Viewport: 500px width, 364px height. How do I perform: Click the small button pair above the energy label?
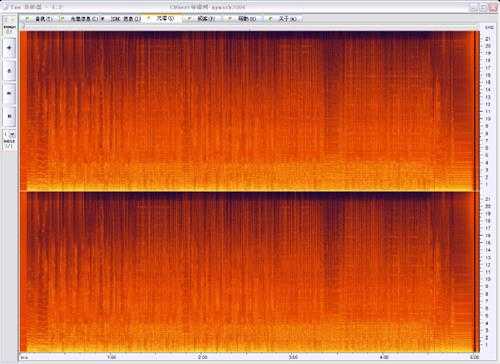9,20
